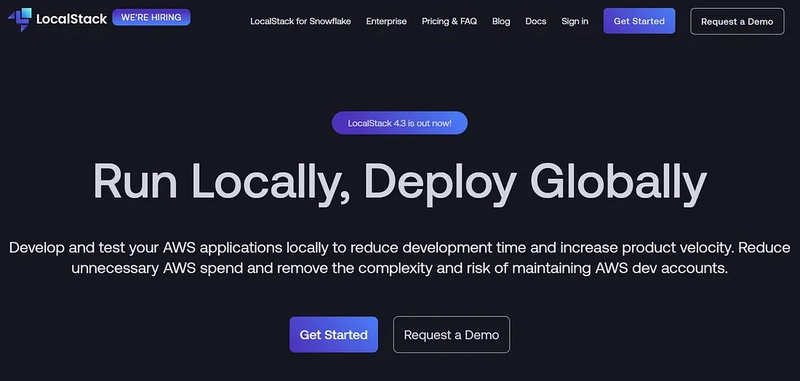Open Pricing & FAQ in navigation
Image resolution: width=800 pixels, height=381 pixels.
[449, 21]
